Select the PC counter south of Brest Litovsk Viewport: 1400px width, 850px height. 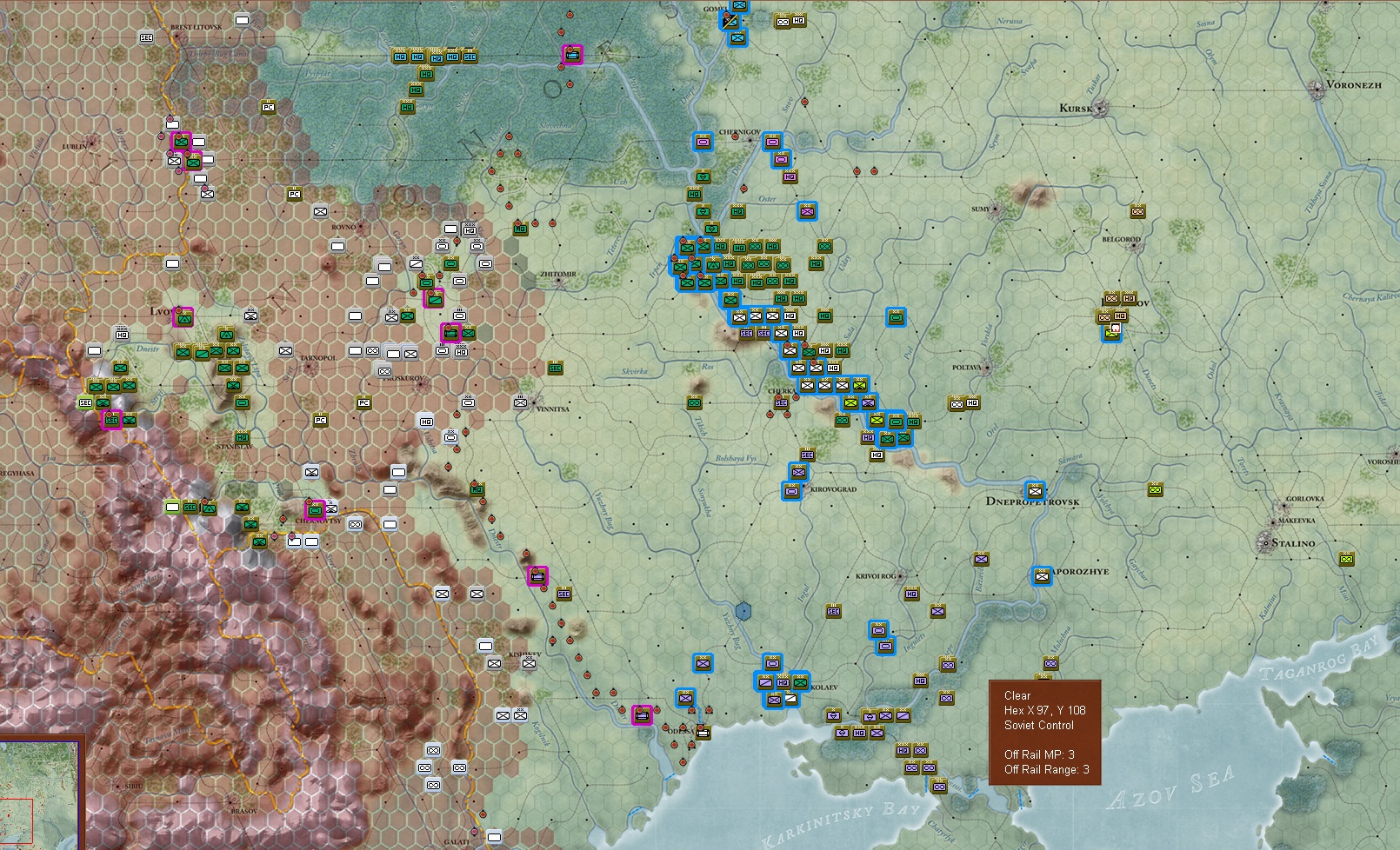[269, 107]
